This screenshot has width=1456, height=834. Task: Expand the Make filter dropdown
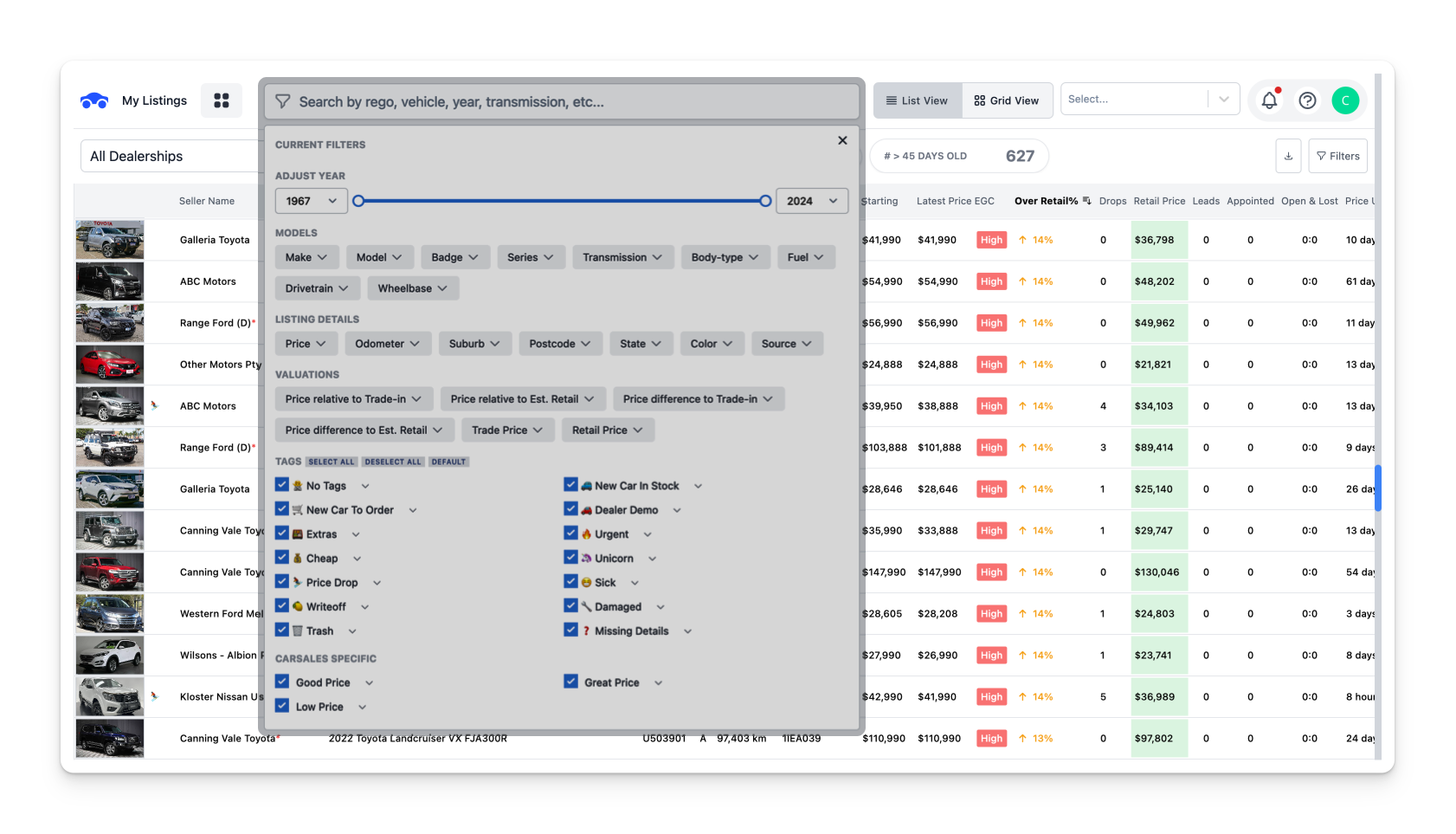click(306, 257)
